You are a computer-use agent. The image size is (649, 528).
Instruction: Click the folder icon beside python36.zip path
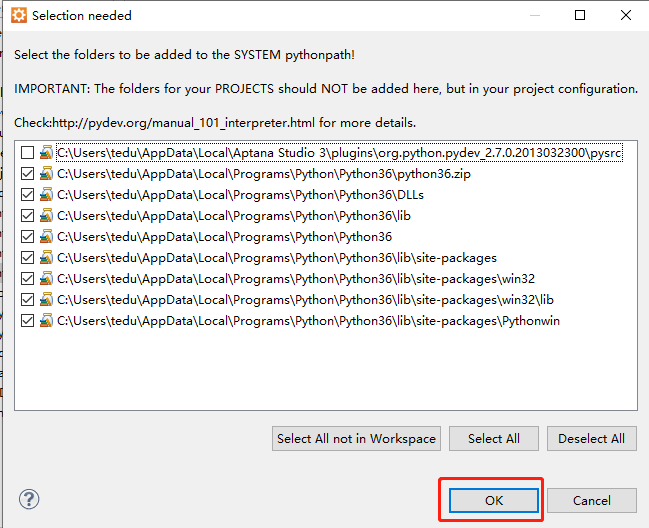coord(46,174)
